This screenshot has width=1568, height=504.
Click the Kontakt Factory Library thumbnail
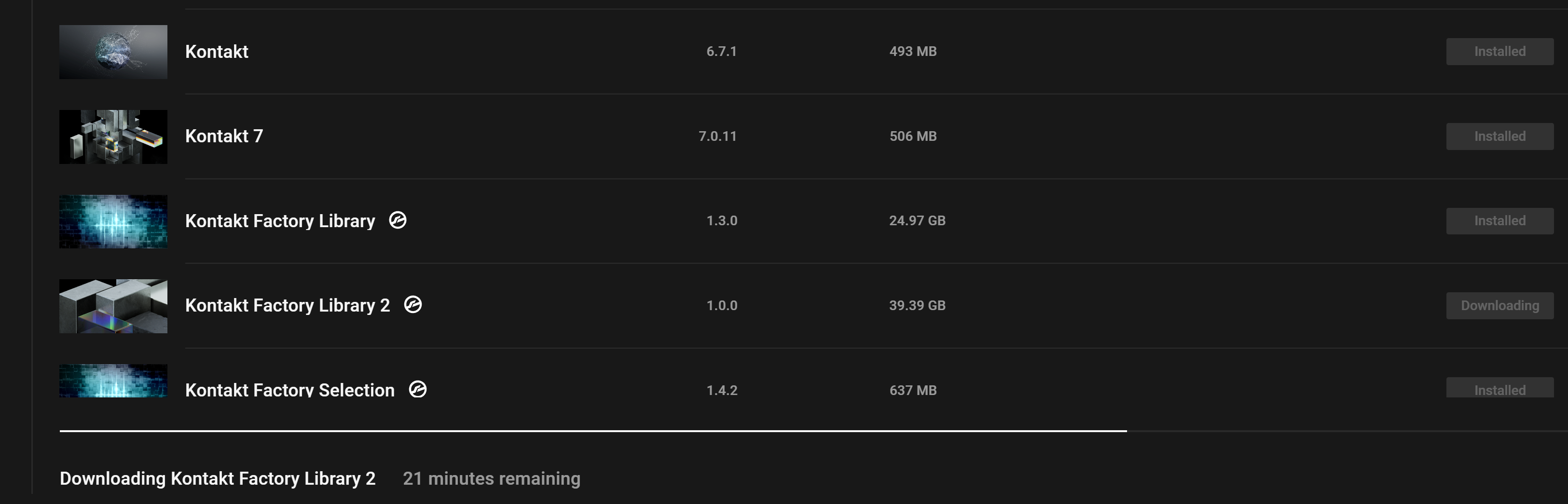pos(113,221)
